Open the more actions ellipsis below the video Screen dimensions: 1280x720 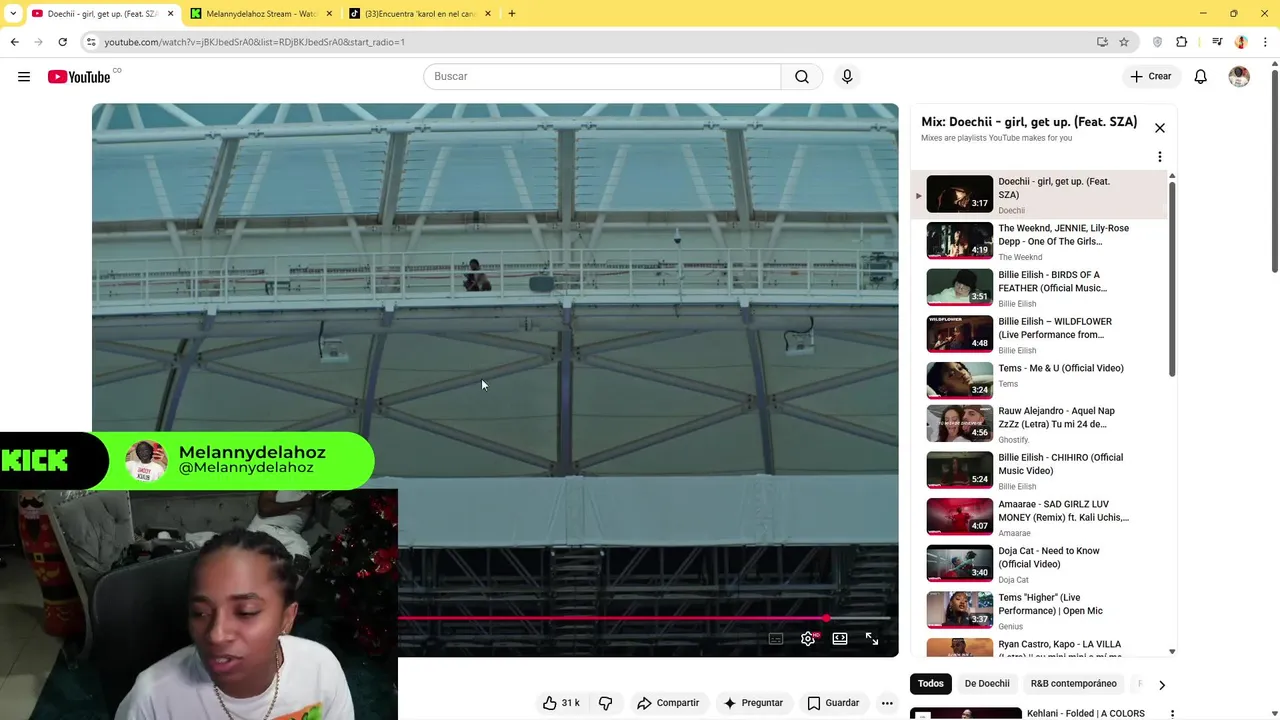click(x=887, y=703)
